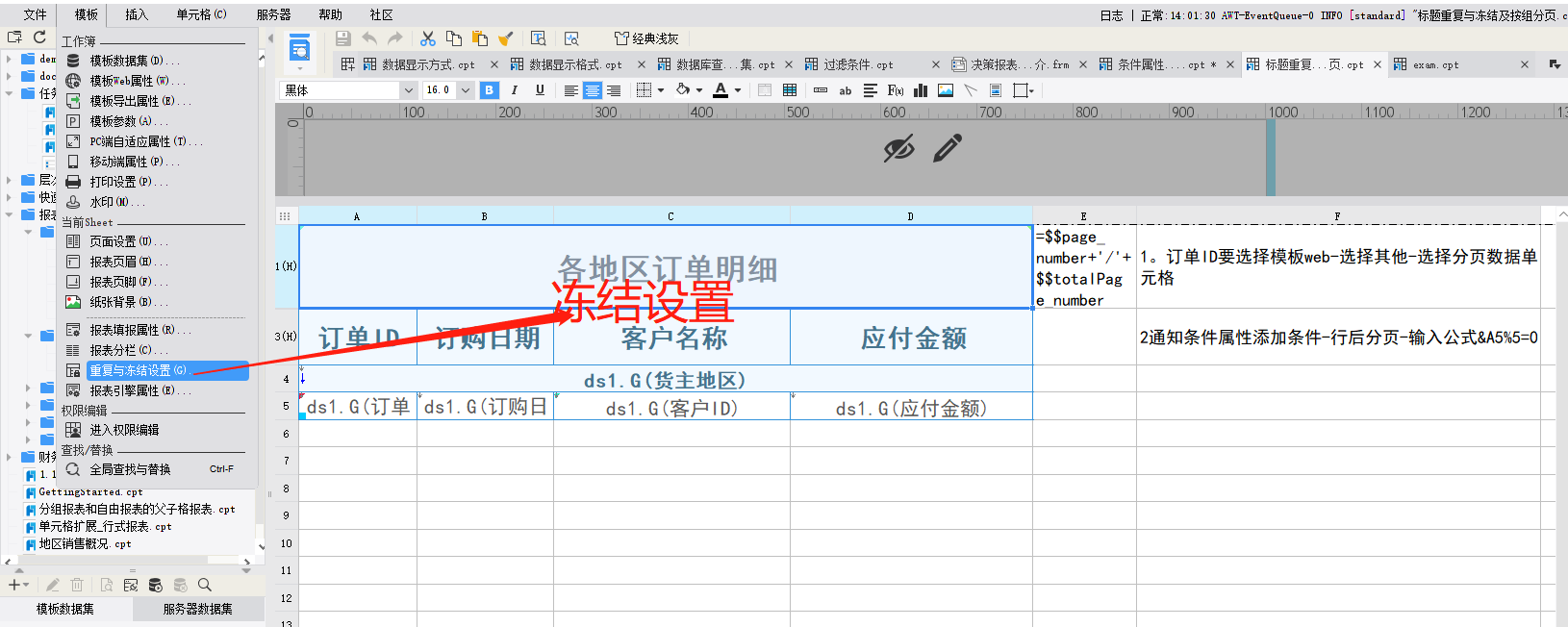
Task: Select the 应付金额 header cell
Action: 912,338
